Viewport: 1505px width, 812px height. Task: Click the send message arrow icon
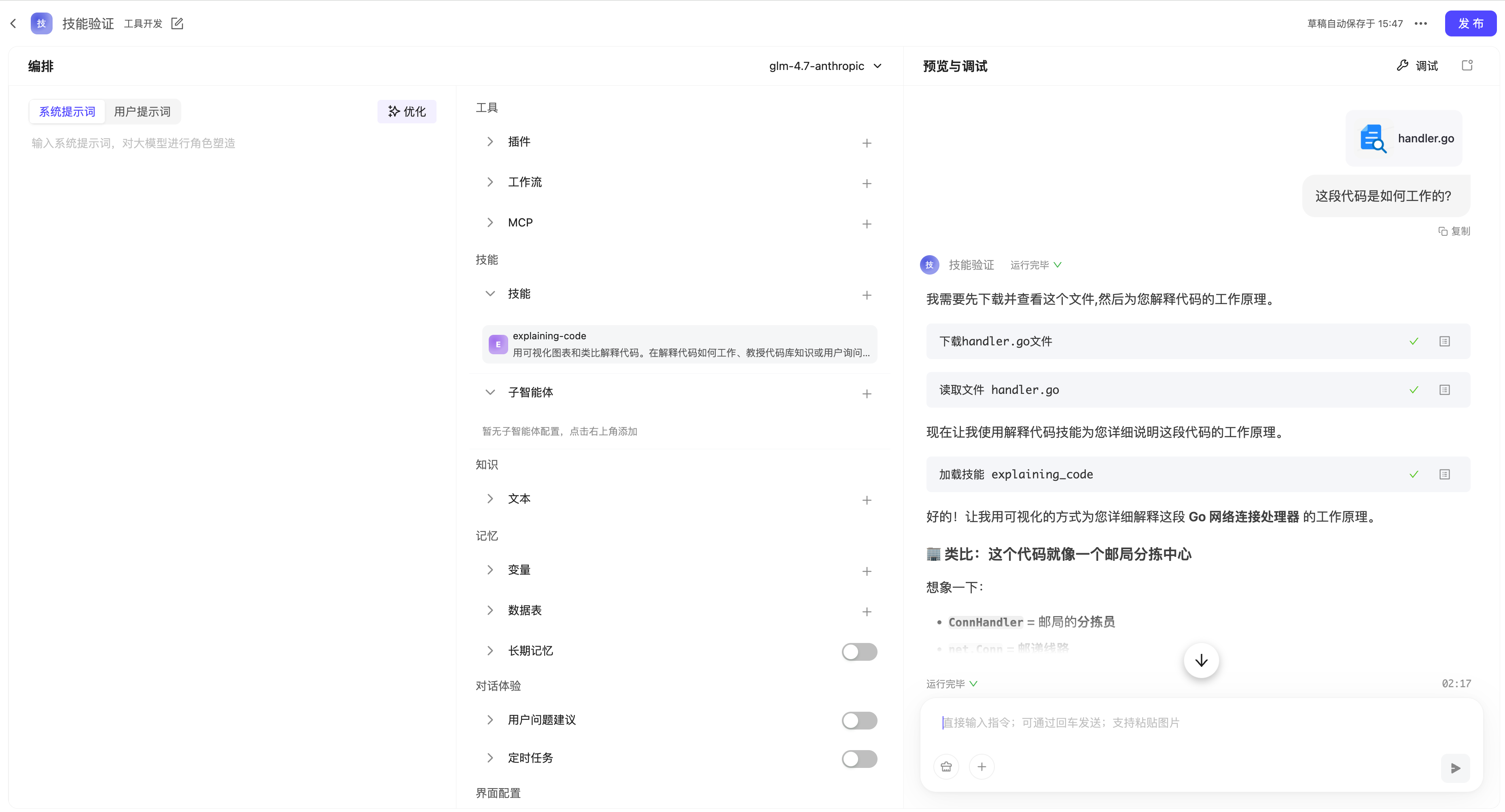(1455, 768)
